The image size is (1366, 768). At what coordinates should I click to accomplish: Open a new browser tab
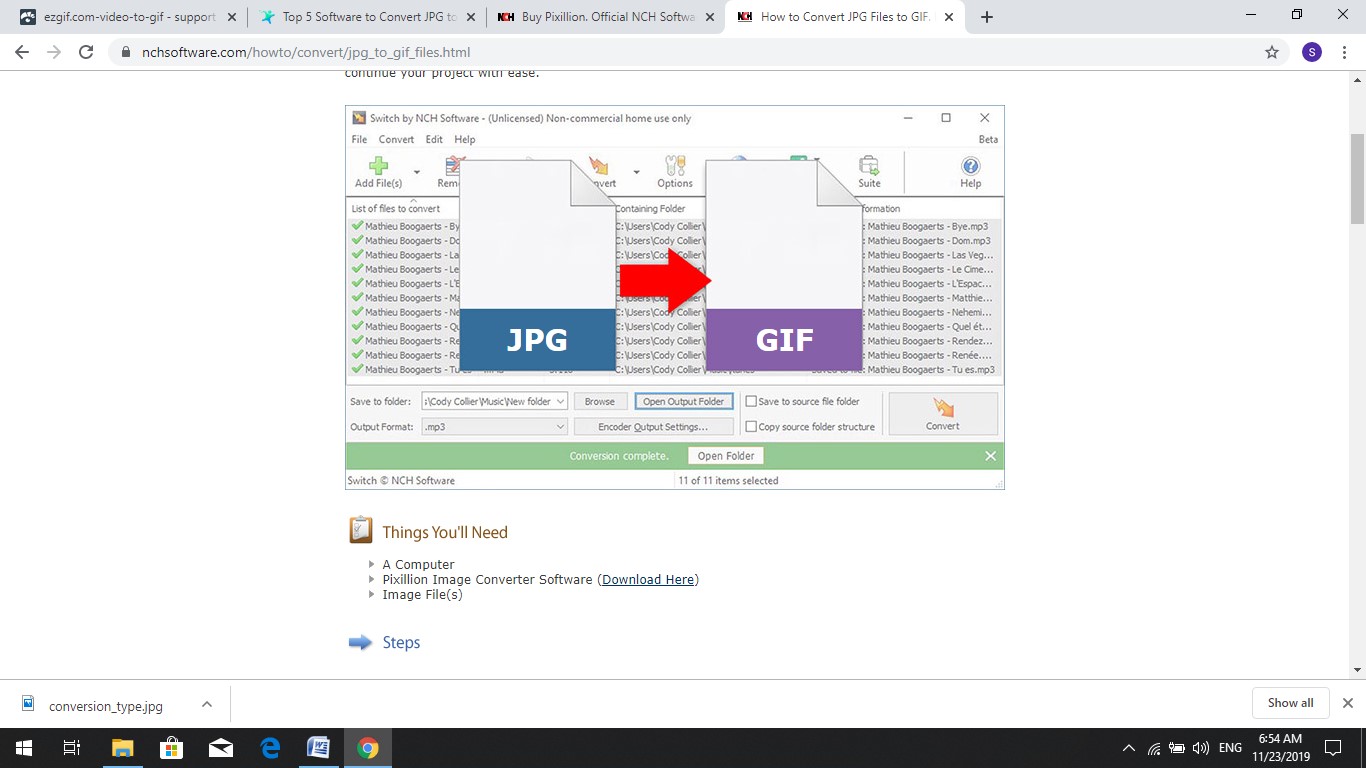click(x=986, y=17)
